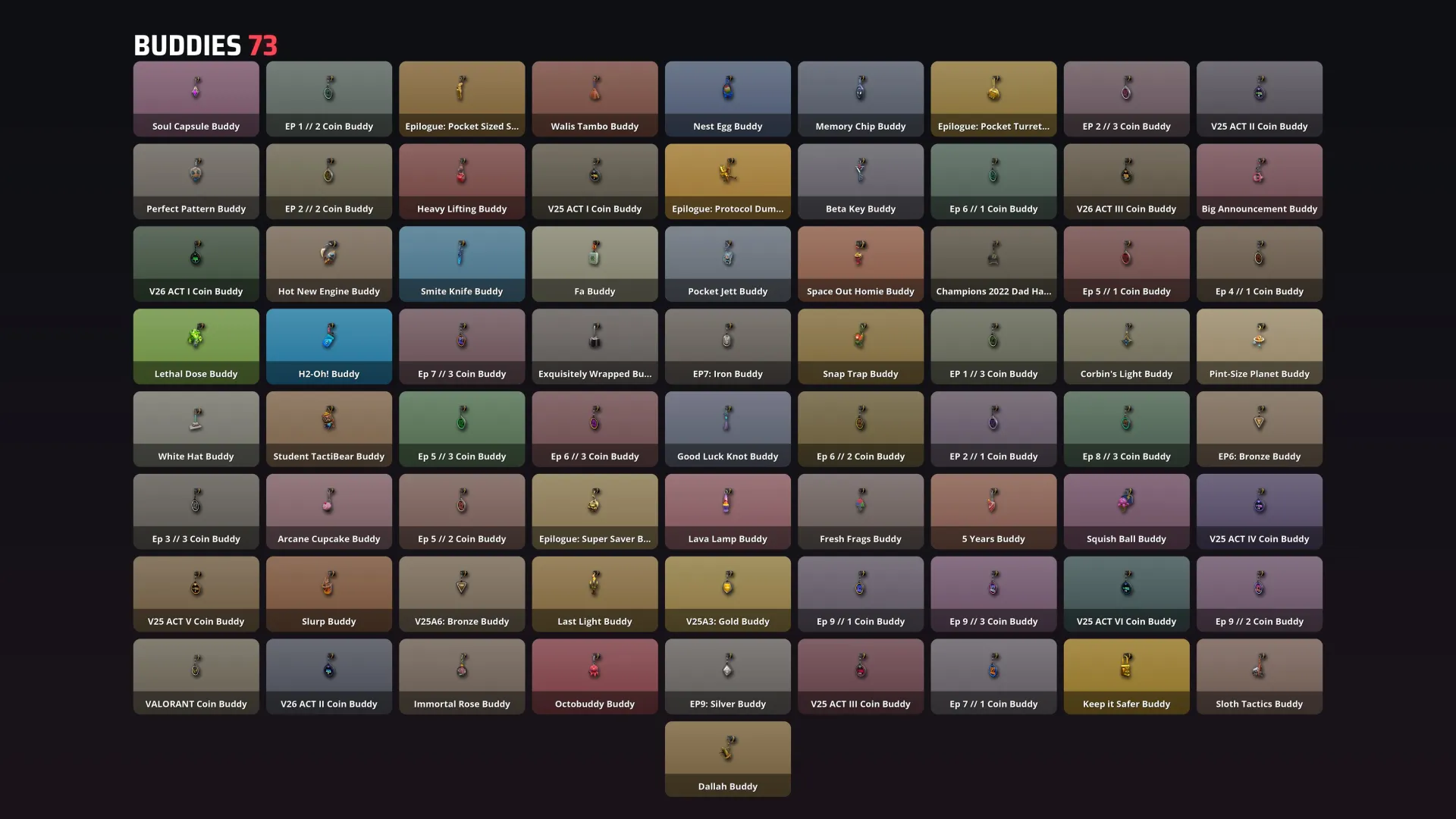Select the Lava Lamp Buddy card
This screenshot has width=1456, height=819.
click(x=728, y=511)
